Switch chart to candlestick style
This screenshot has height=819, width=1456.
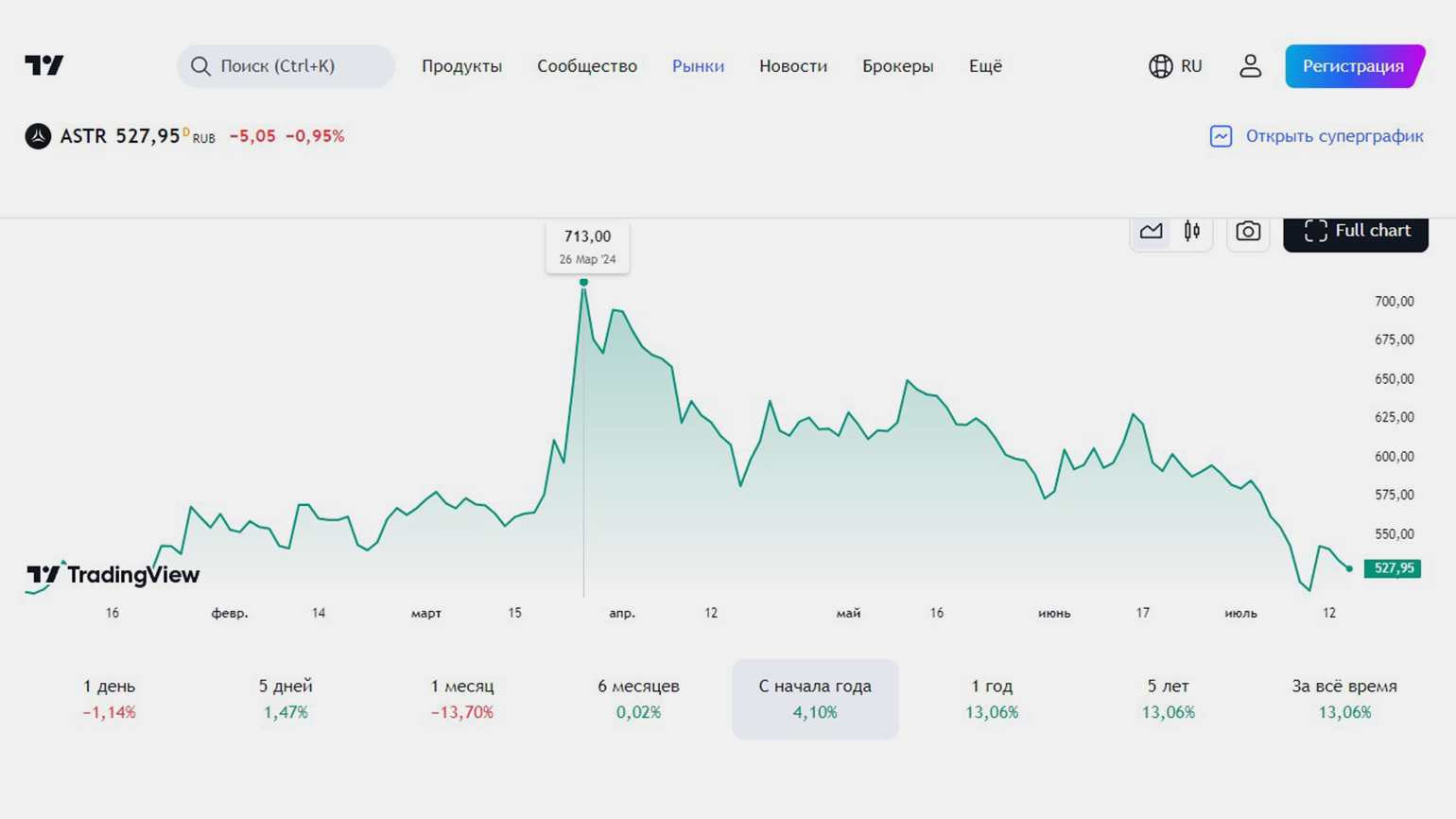1192,232
